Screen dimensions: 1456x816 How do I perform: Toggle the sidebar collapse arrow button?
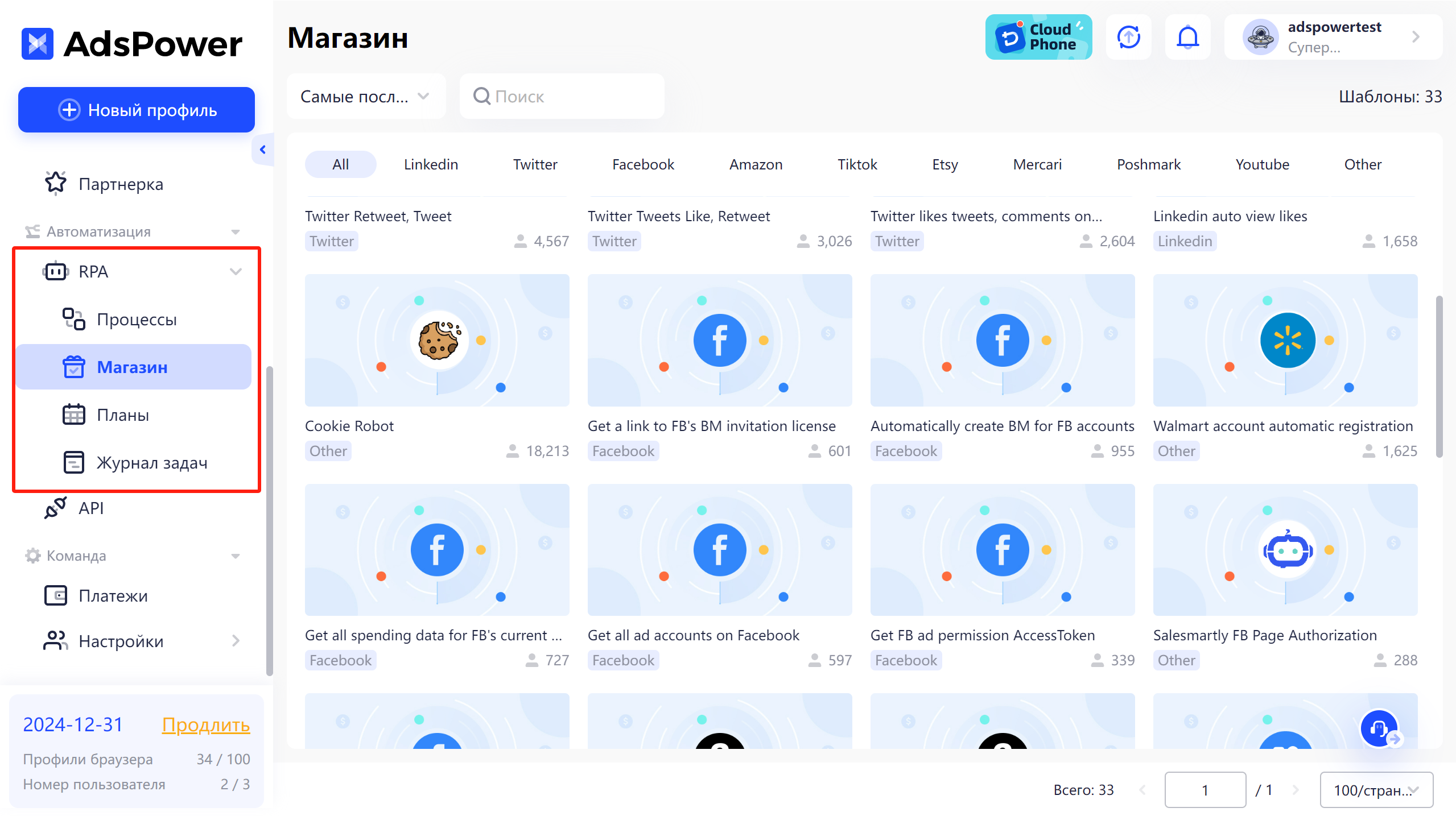[263, 149]
